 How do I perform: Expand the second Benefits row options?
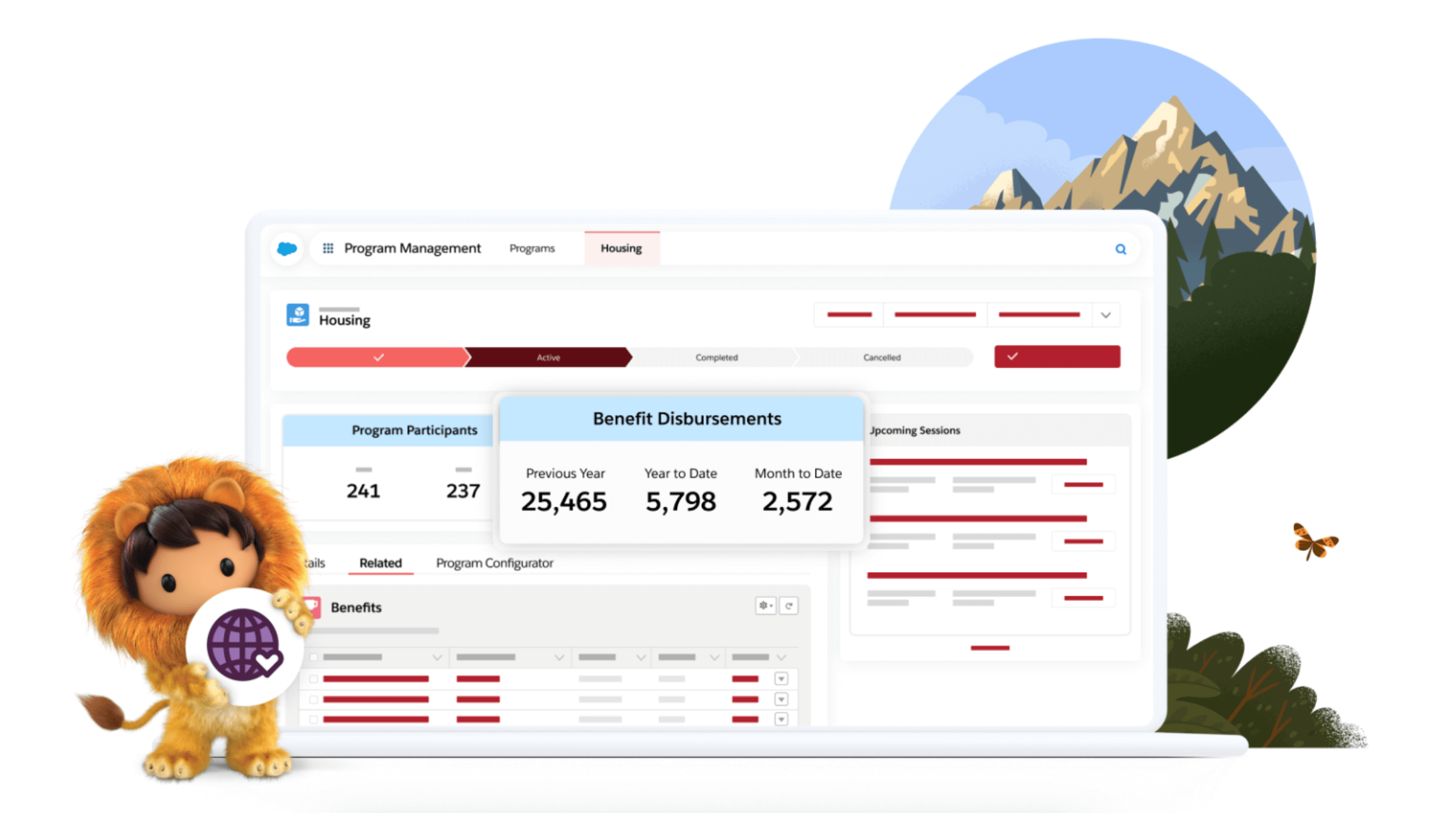tap(784, 701)
